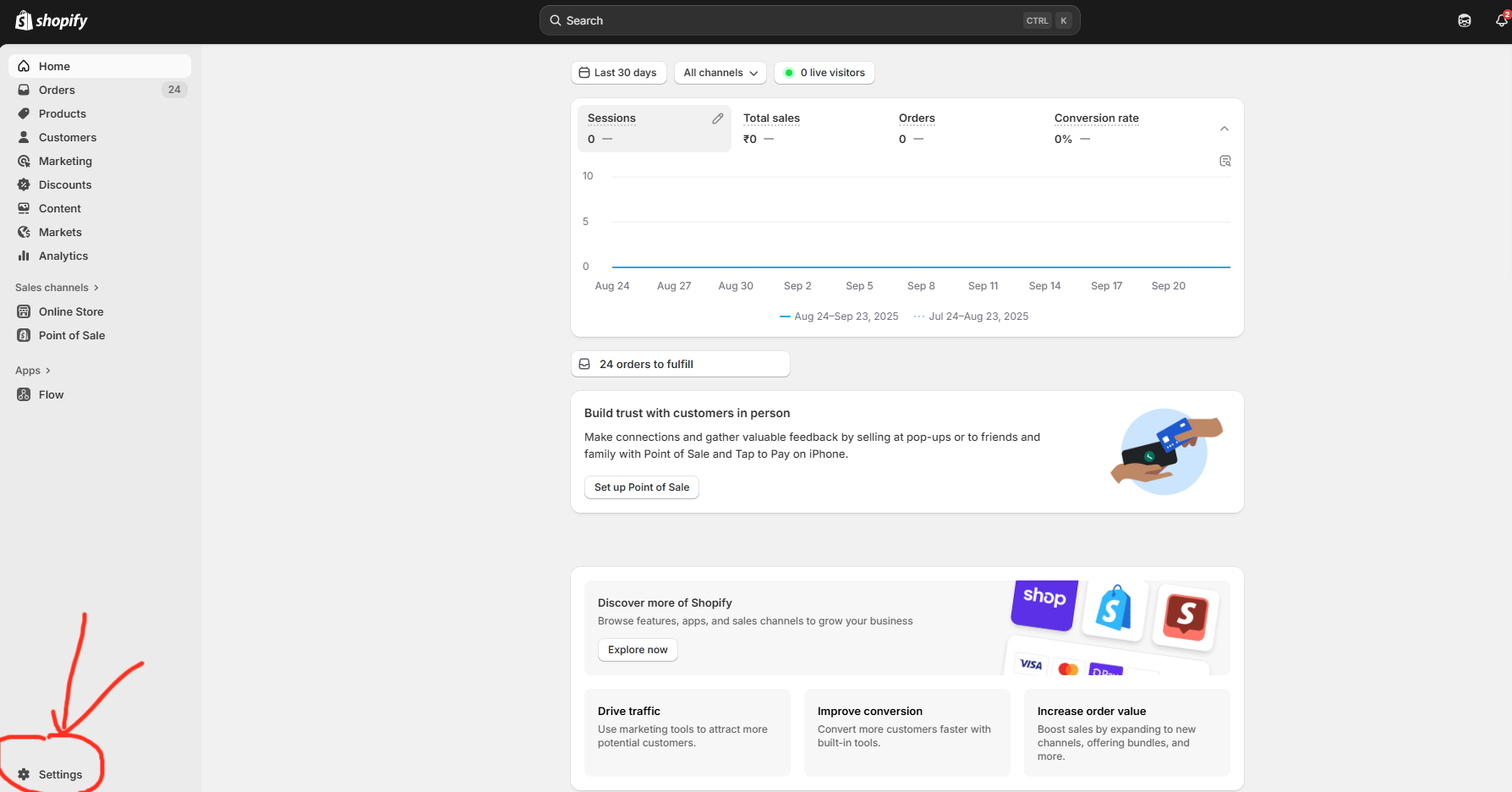The height and width of the screenshot is (792, 1512).
Task: Open the All channels dropdown
Action: (720, 73)
